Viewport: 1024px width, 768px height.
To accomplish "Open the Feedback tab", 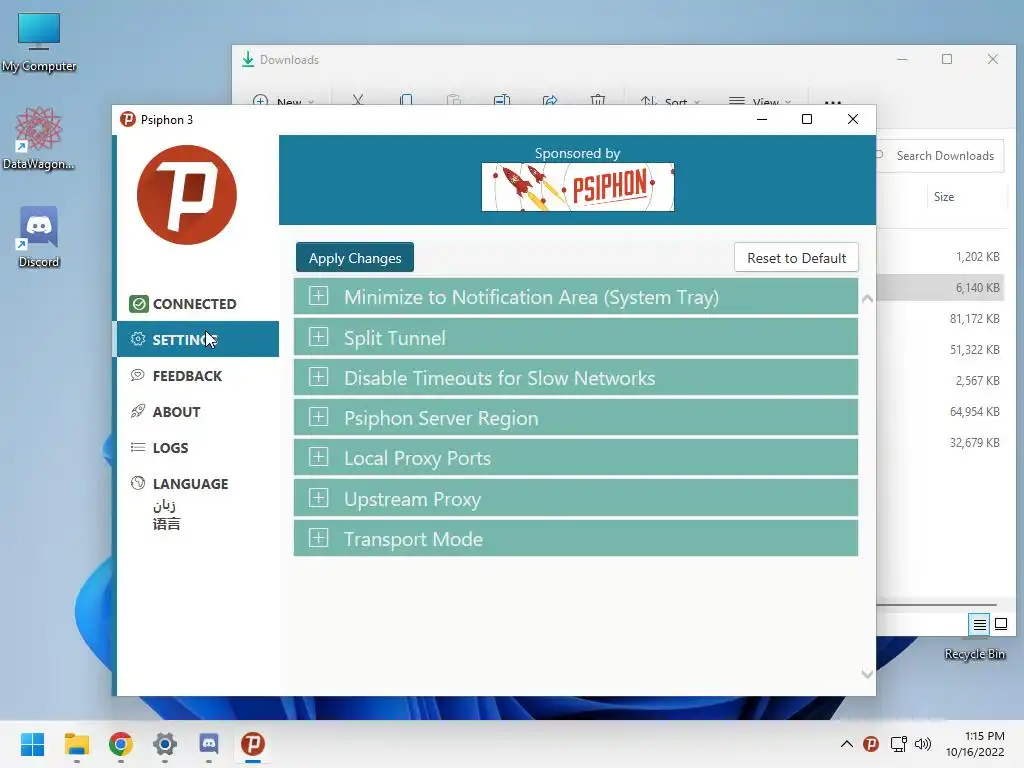I will [x=197, y=376].
